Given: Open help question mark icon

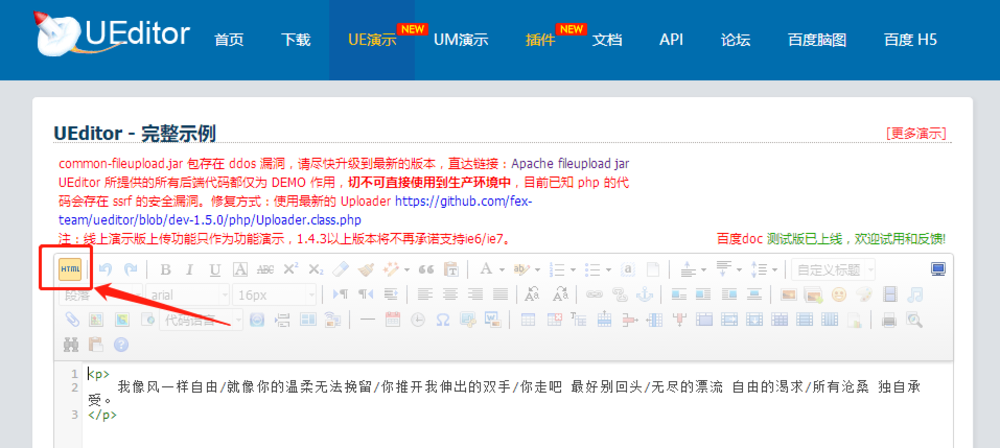Looking at the screenshot, I should [121, 345].
